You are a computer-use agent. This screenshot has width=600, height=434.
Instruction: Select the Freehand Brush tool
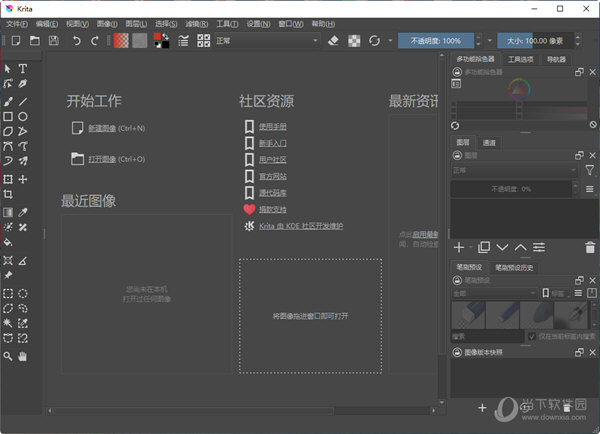coord(8,101)
